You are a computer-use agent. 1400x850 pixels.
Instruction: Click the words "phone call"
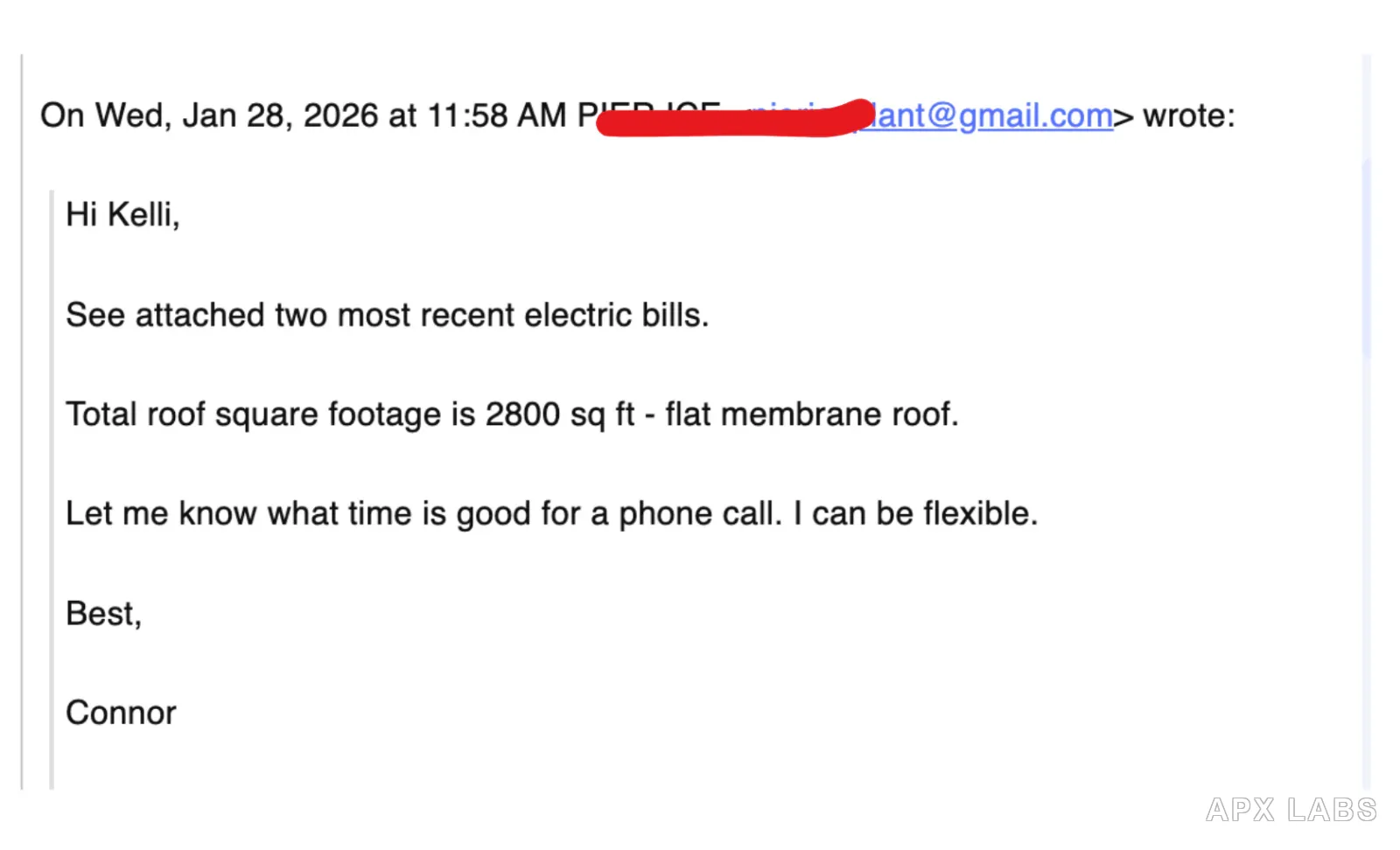(699, 513)
